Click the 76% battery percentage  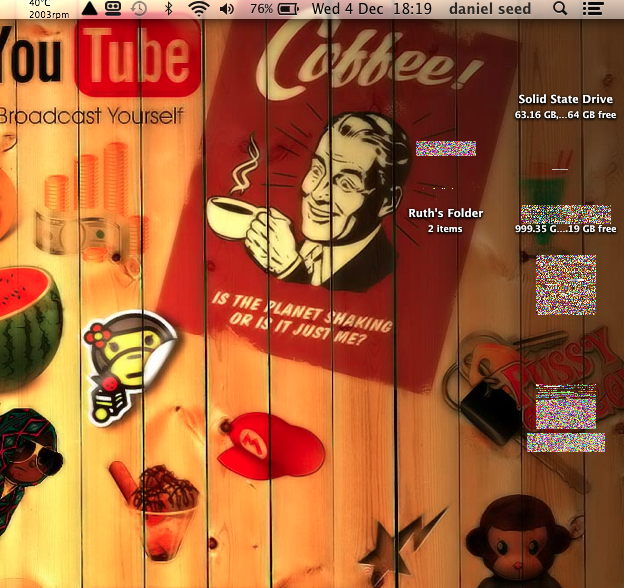pyautogui.click(x=261, y=8)
